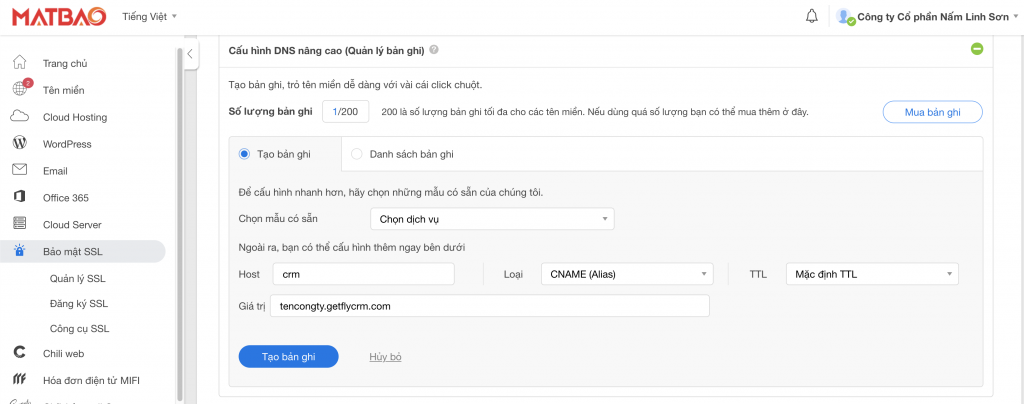Image resolution: width=1024 pixels, height=404 pixels.
Task: Click the Trang chủ home icon
Action: (x=20, y=63)
